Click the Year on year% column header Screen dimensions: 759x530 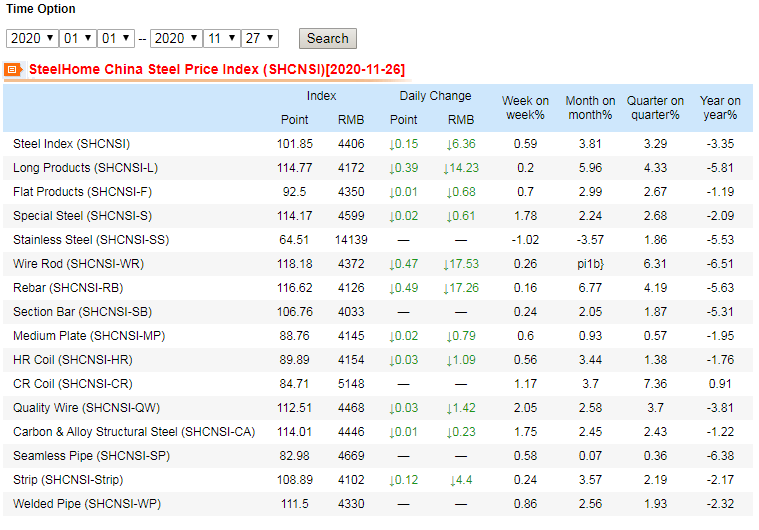(719, 108)
